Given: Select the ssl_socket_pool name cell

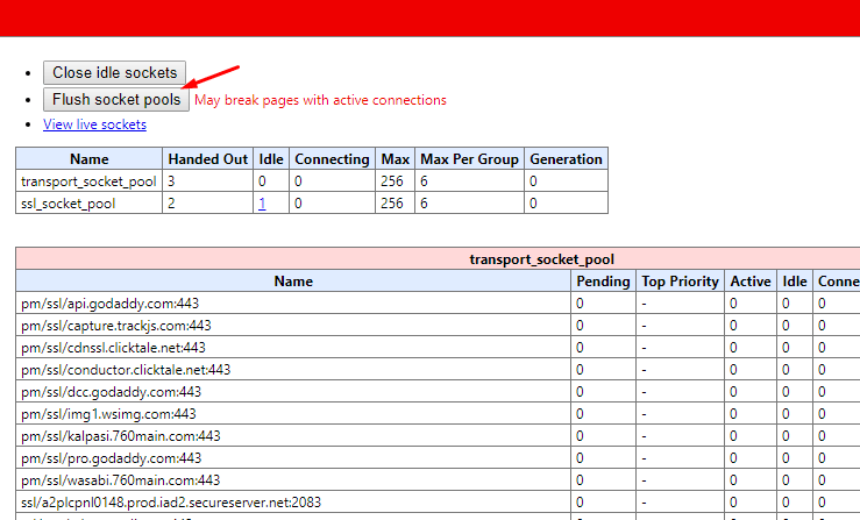Looking at the screenshot, I should click(89, 203).
